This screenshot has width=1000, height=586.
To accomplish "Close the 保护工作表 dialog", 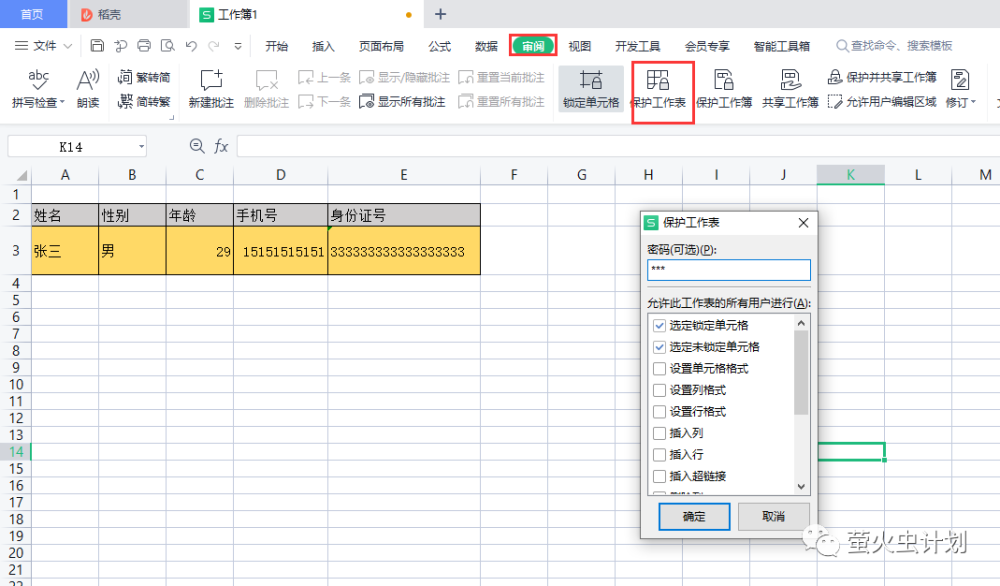I will pyautogui.click(x=804, y=223).
